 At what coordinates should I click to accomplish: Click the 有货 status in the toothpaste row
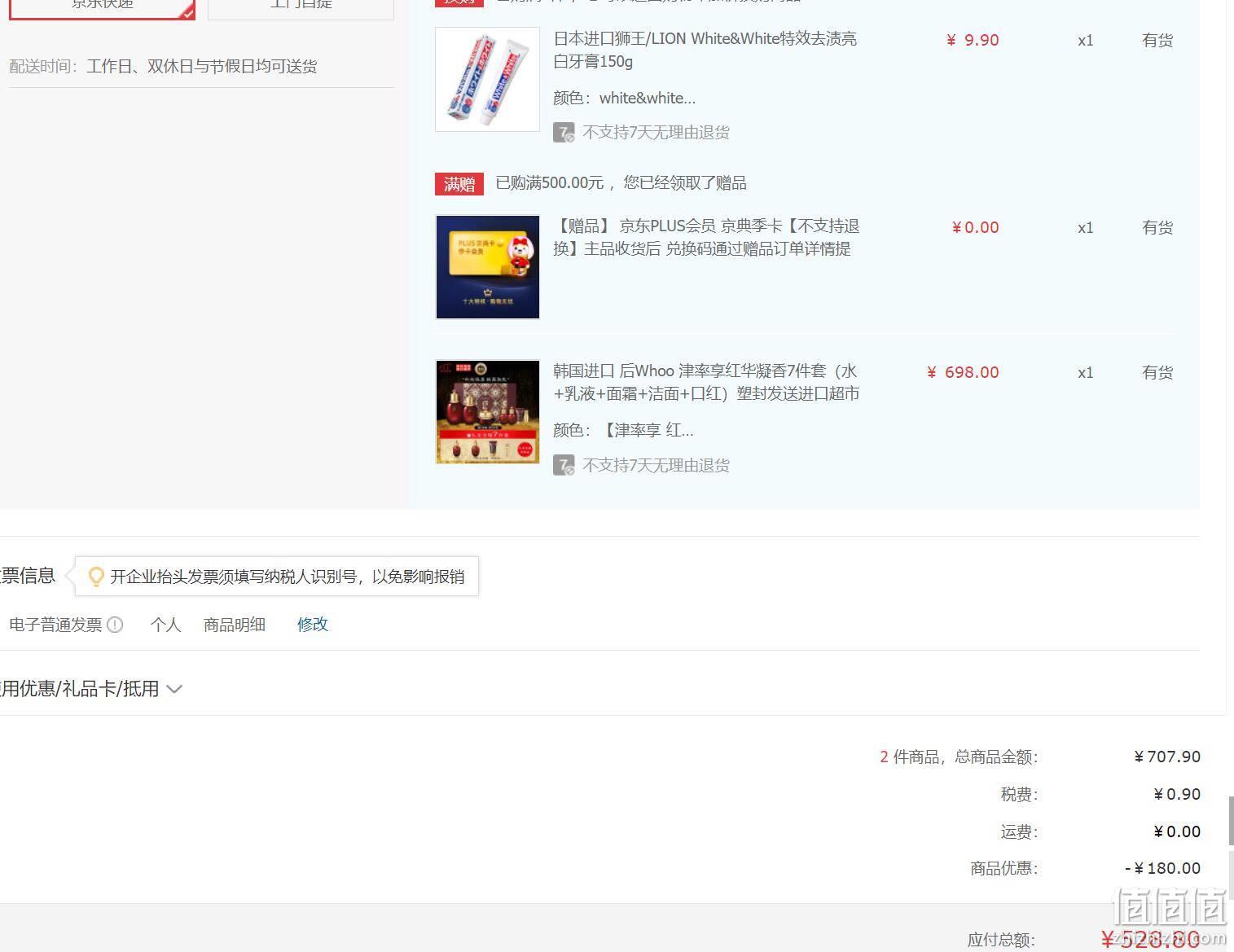(x=1157, y=40)
